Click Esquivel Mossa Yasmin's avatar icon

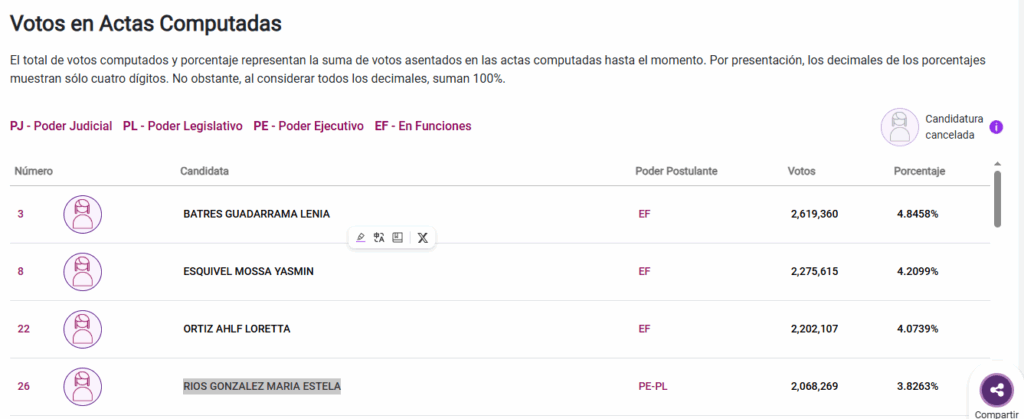[83, 271]
